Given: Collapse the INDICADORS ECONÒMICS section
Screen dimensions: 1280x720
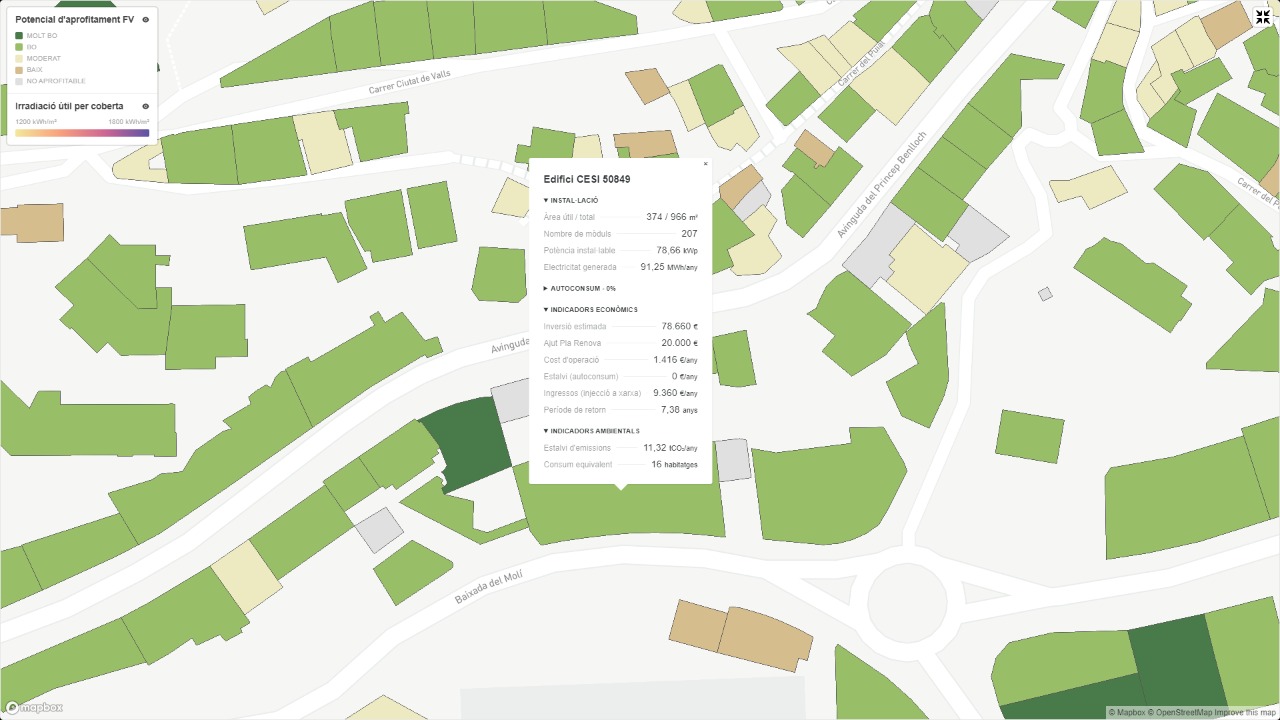Looking at the screenshot, I should 590,309.
